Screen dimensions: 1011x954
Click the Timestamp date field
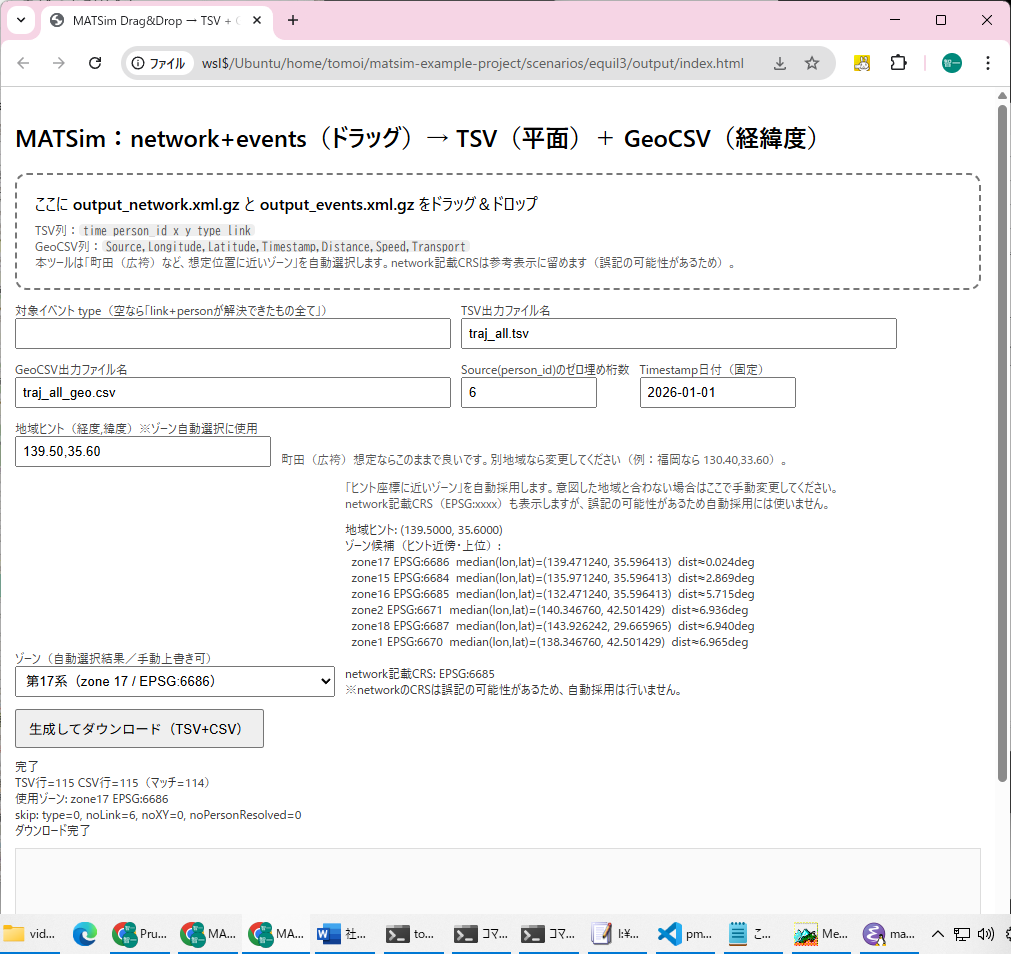pos(717,393)
